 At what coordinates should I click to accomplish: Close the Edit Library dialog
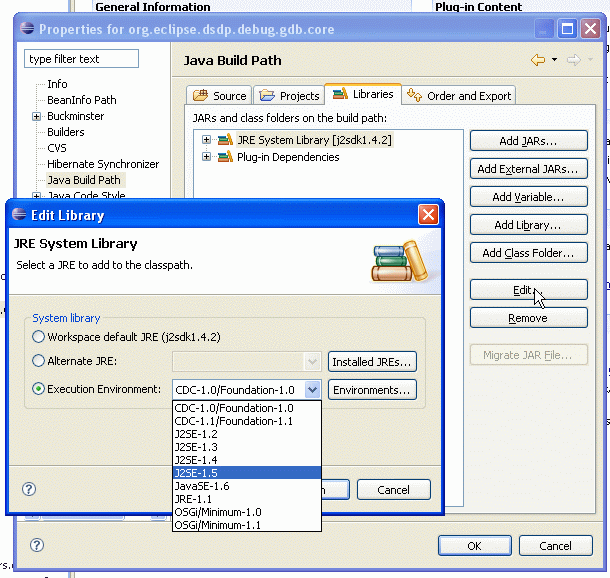tap(428, 215)
